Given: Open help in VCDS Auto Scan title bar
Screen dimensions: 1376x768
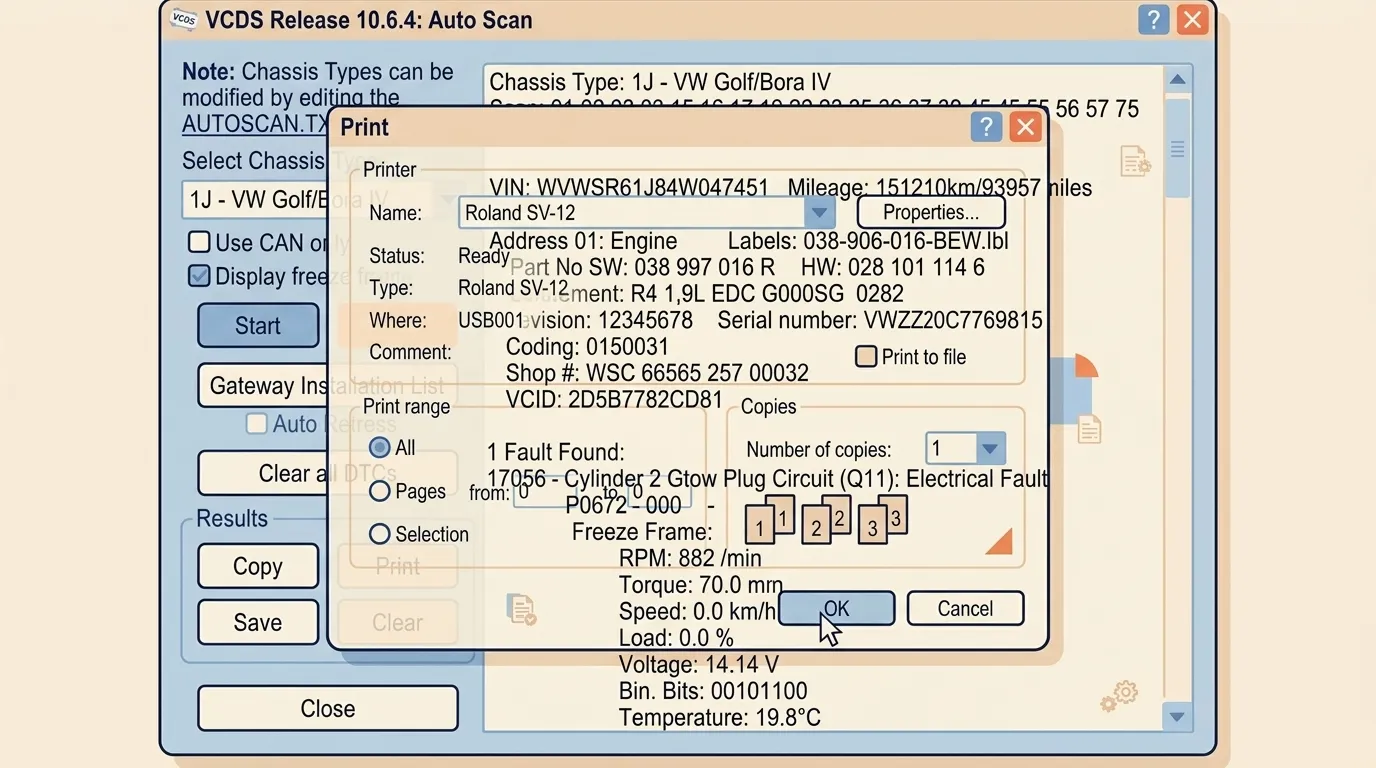Looking at the screenshot, I should [1153, 19].
